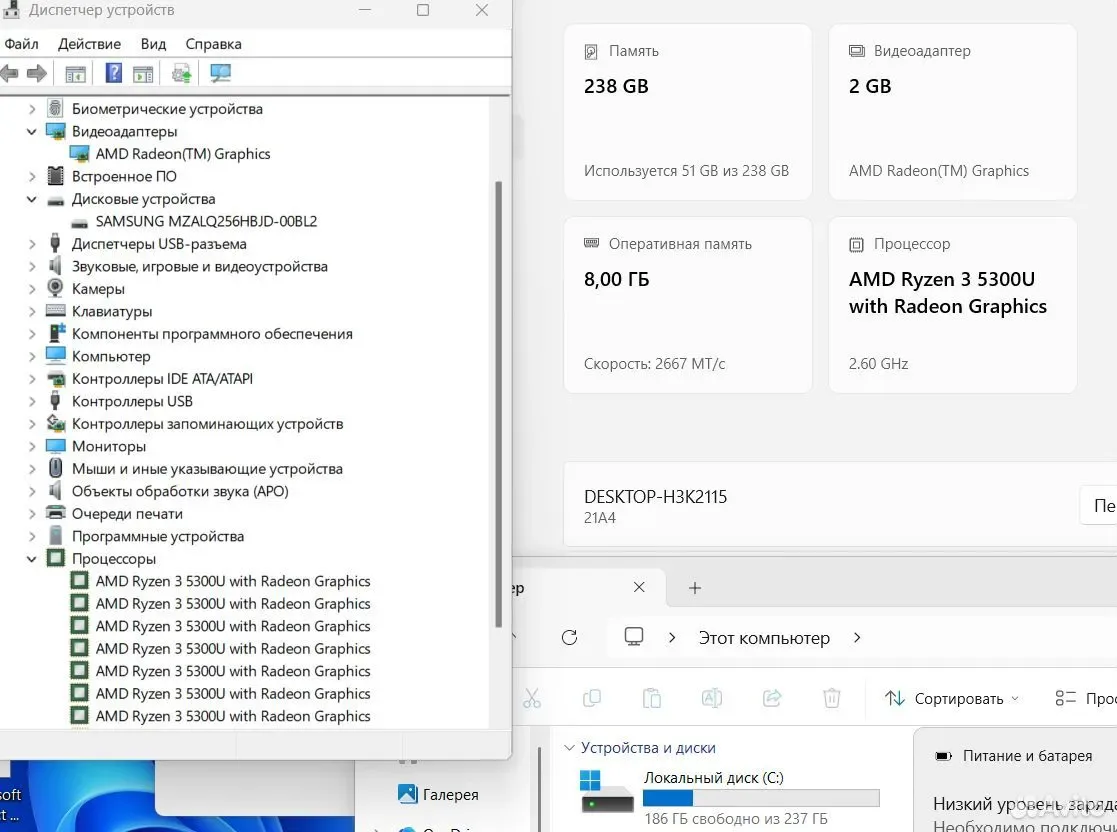Click Этот компьютер in address bar
This screenshot has width=1117, height=832.
tap(764, 638)
